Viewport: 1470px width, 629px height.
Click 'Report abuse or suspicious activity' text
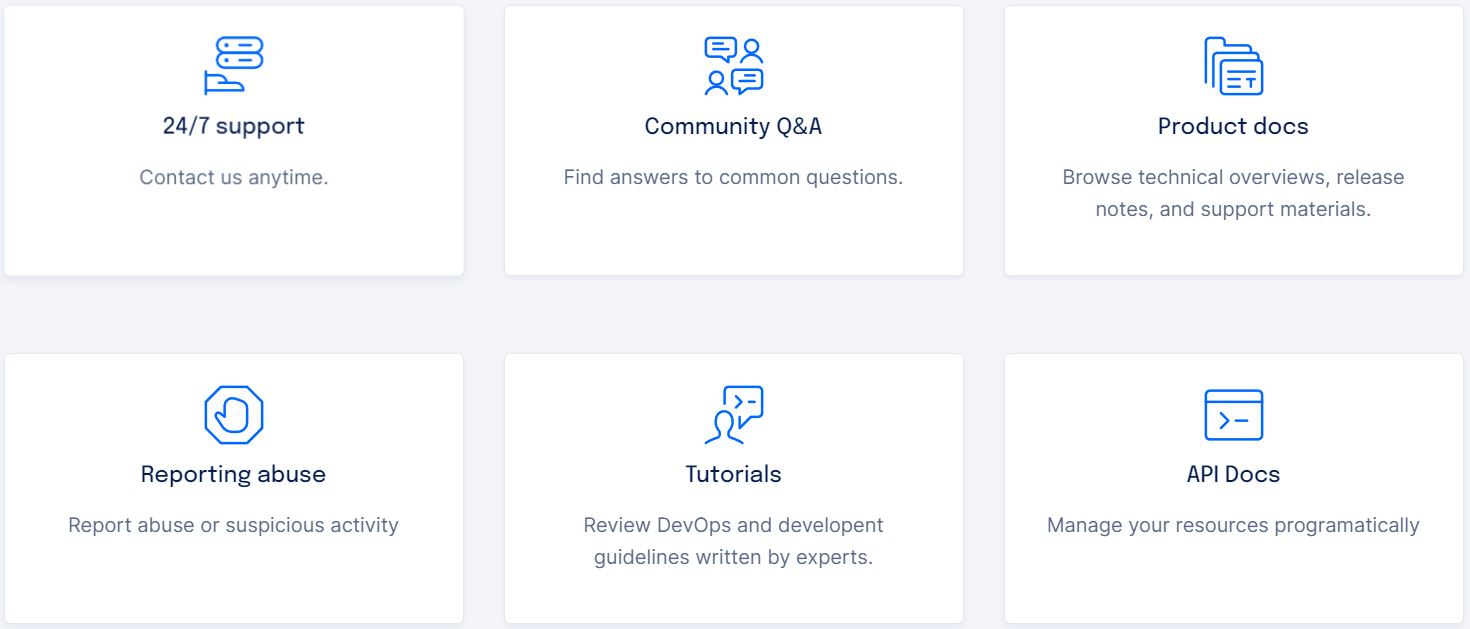pyautogui.click(x=234, y=525)
